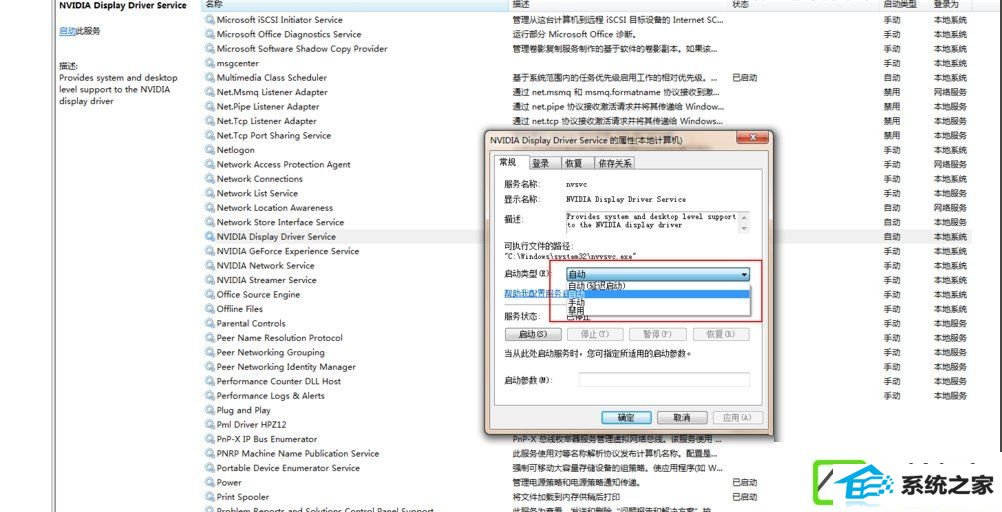
Task: Click the Net.Pipe Listener Adapter icon
Action: point(210,107)
